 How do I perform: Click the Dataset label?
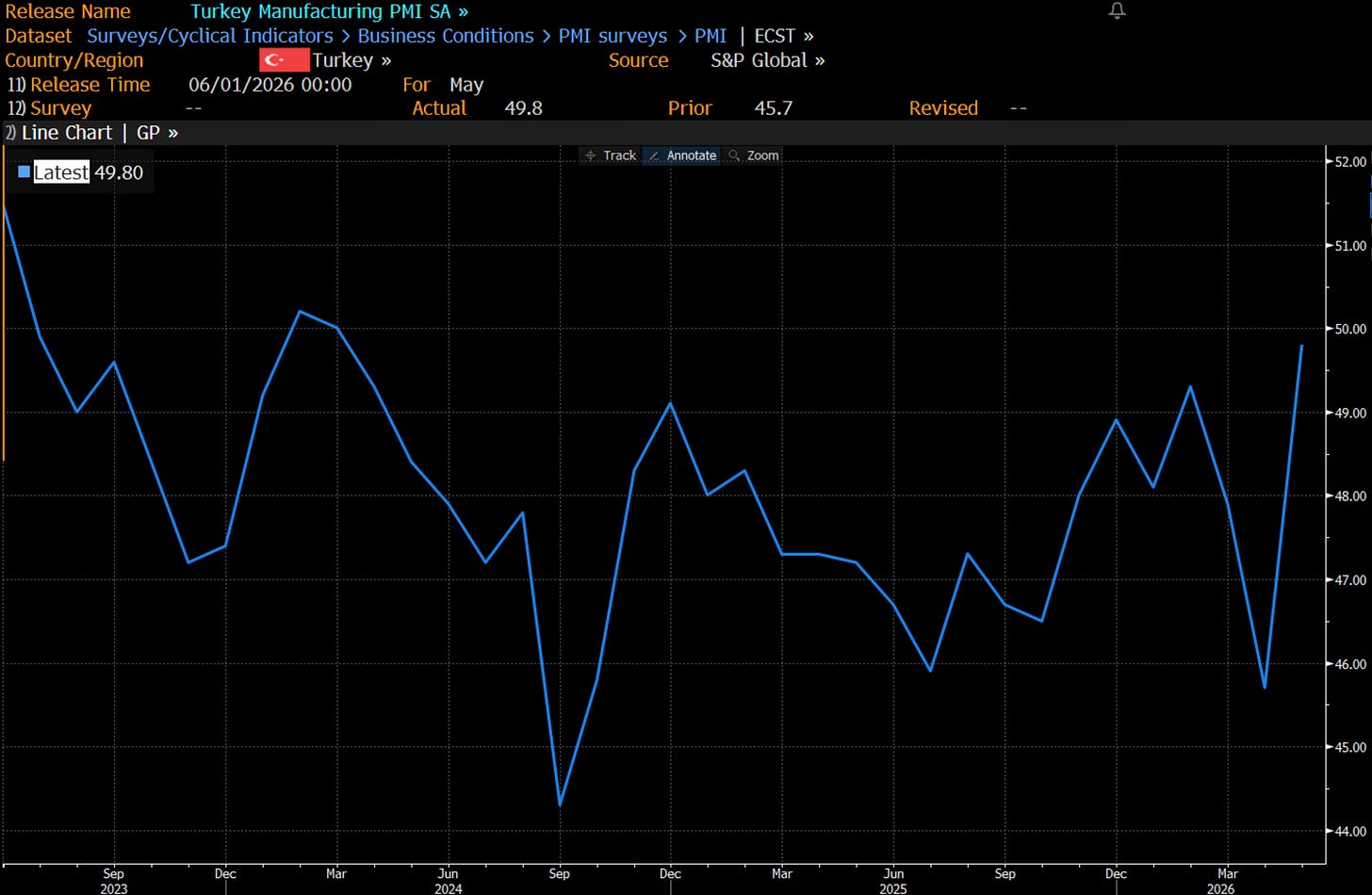pyautogui.click(x=39, y=36)
